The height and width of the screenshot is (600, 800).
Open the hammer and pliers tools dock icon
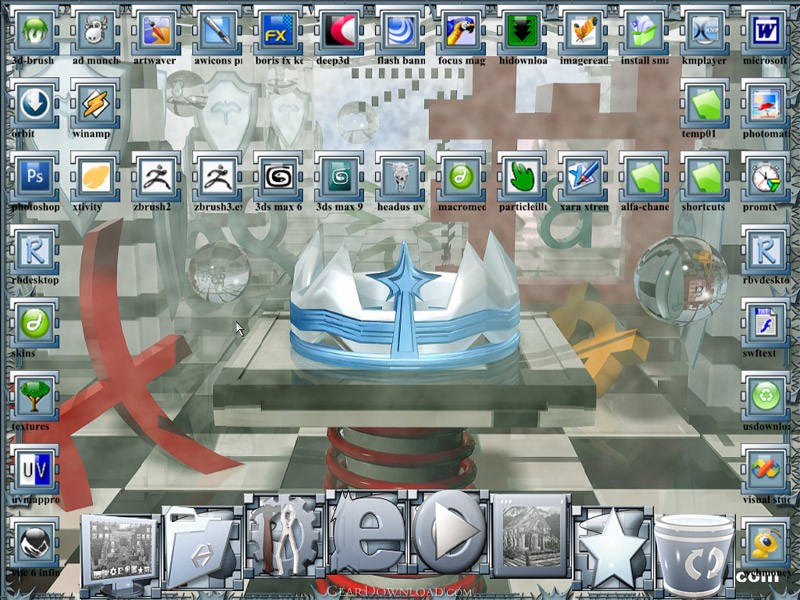click(285, 536)
